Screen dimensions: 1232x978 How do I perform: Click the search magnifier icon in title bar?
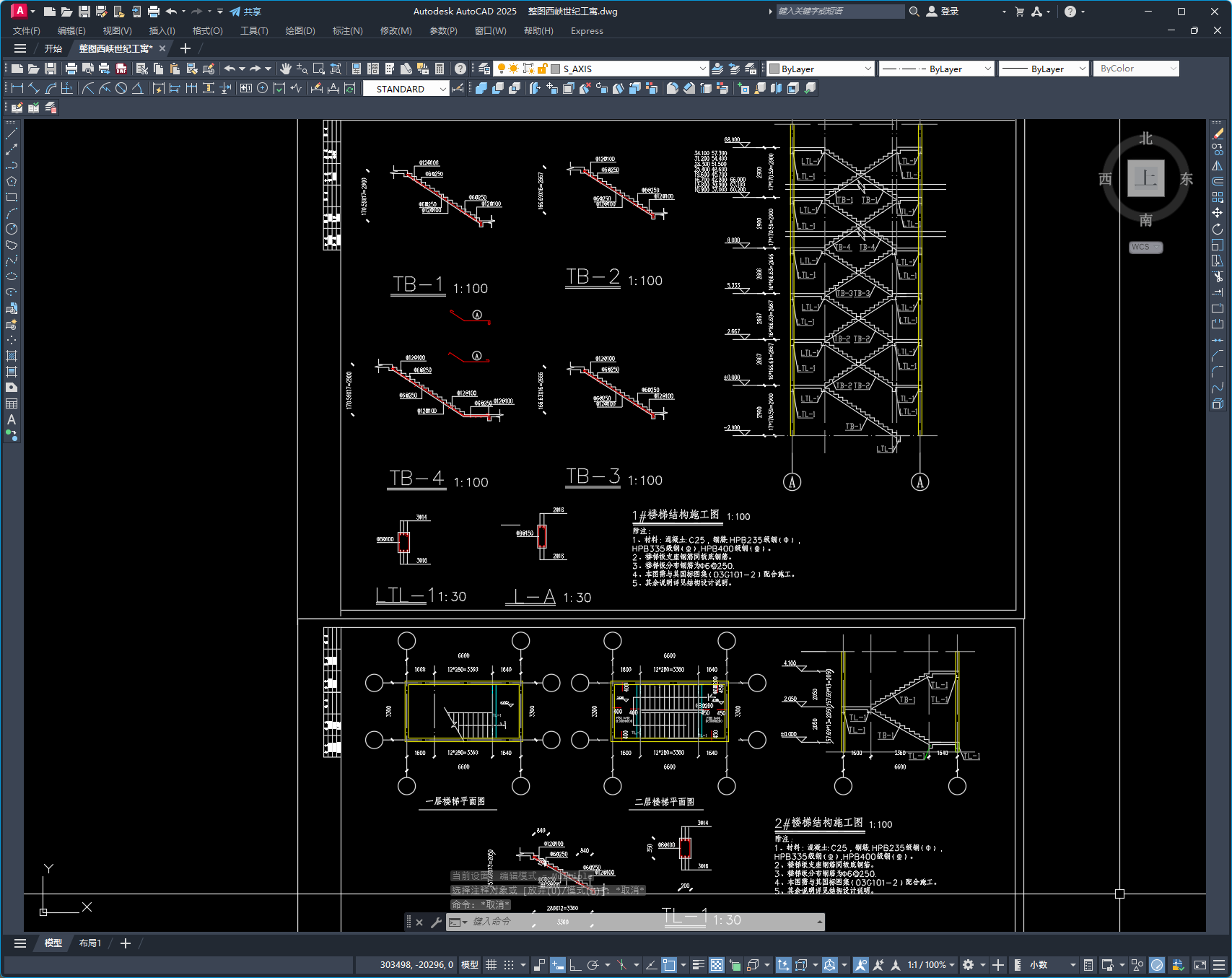(914, 12)
